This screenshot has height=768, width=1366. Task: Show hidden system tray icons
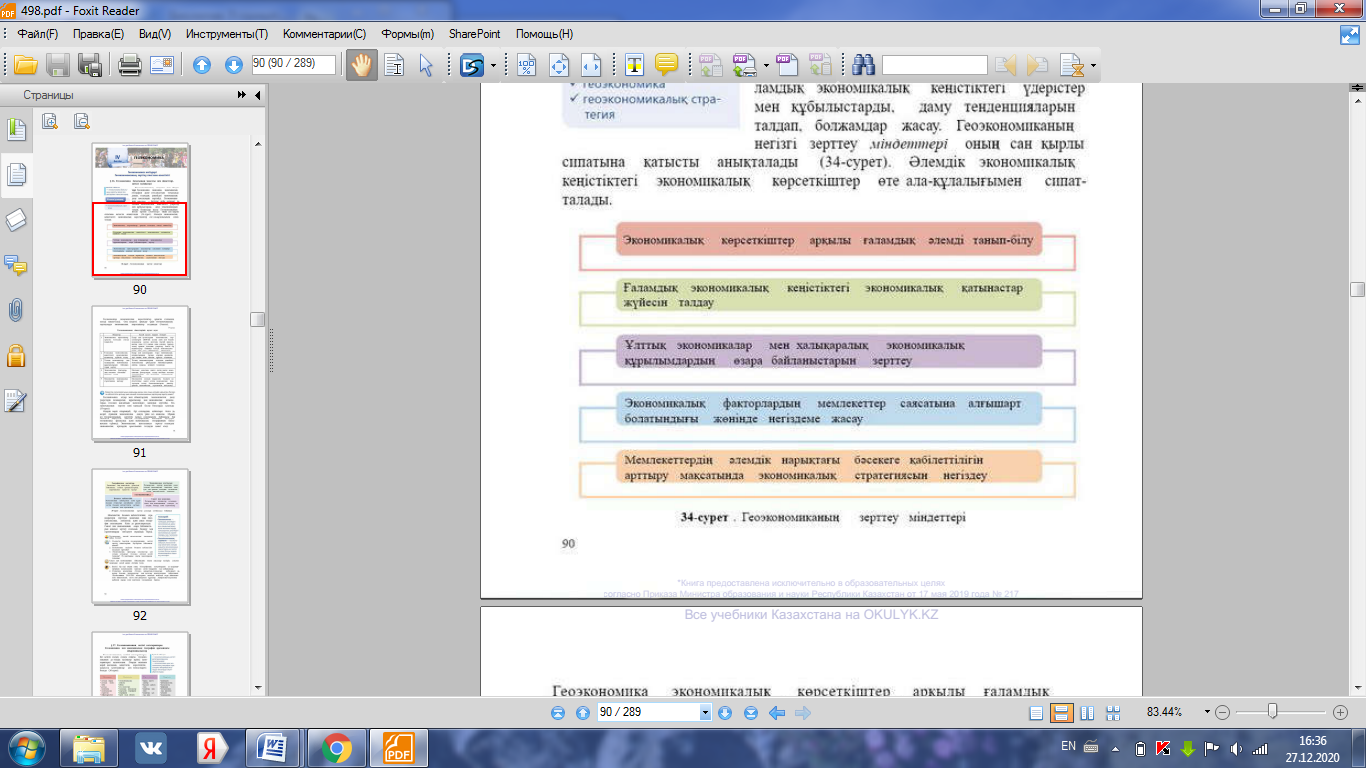click(1117, 748)
